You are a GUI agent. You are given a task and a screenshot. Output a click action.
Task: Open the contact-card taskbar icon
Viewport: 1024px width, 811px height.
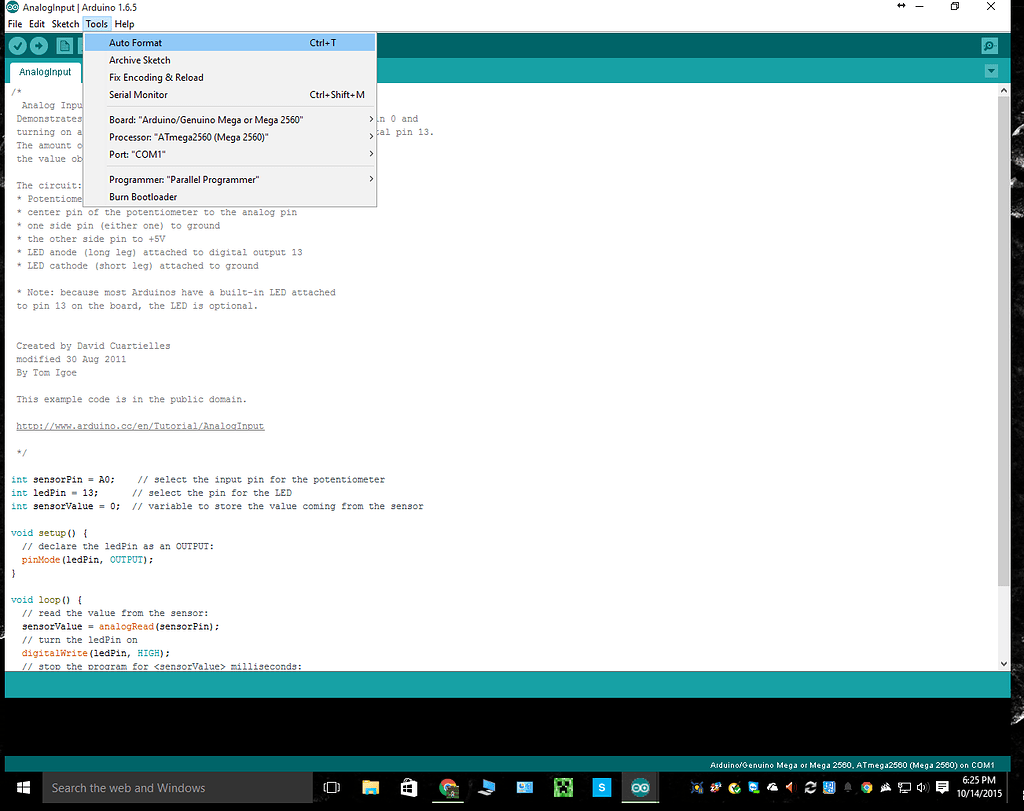pyautogui.click(x=524, y=787)
